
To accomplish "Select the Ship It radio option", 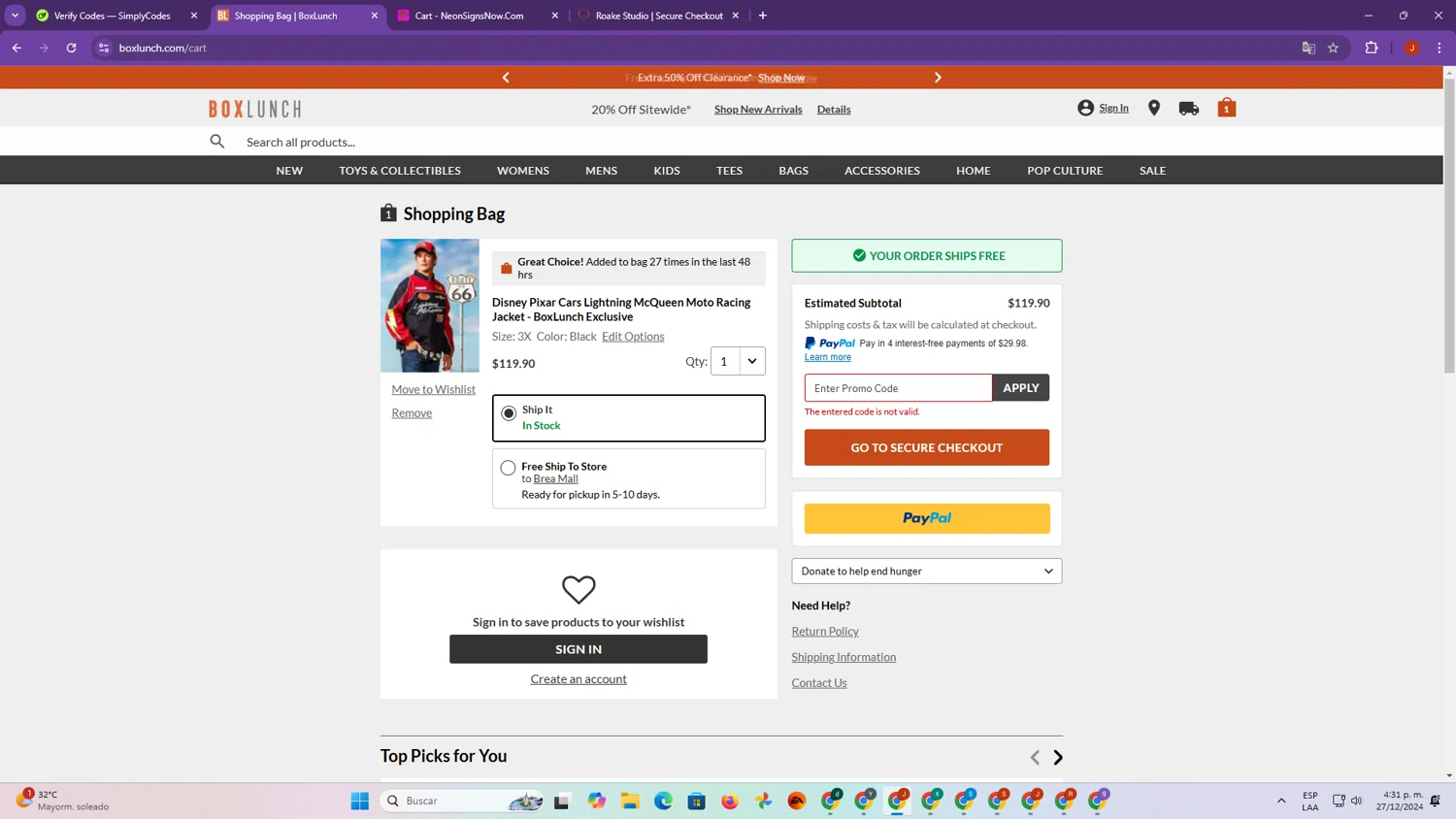I will point(509,413).
